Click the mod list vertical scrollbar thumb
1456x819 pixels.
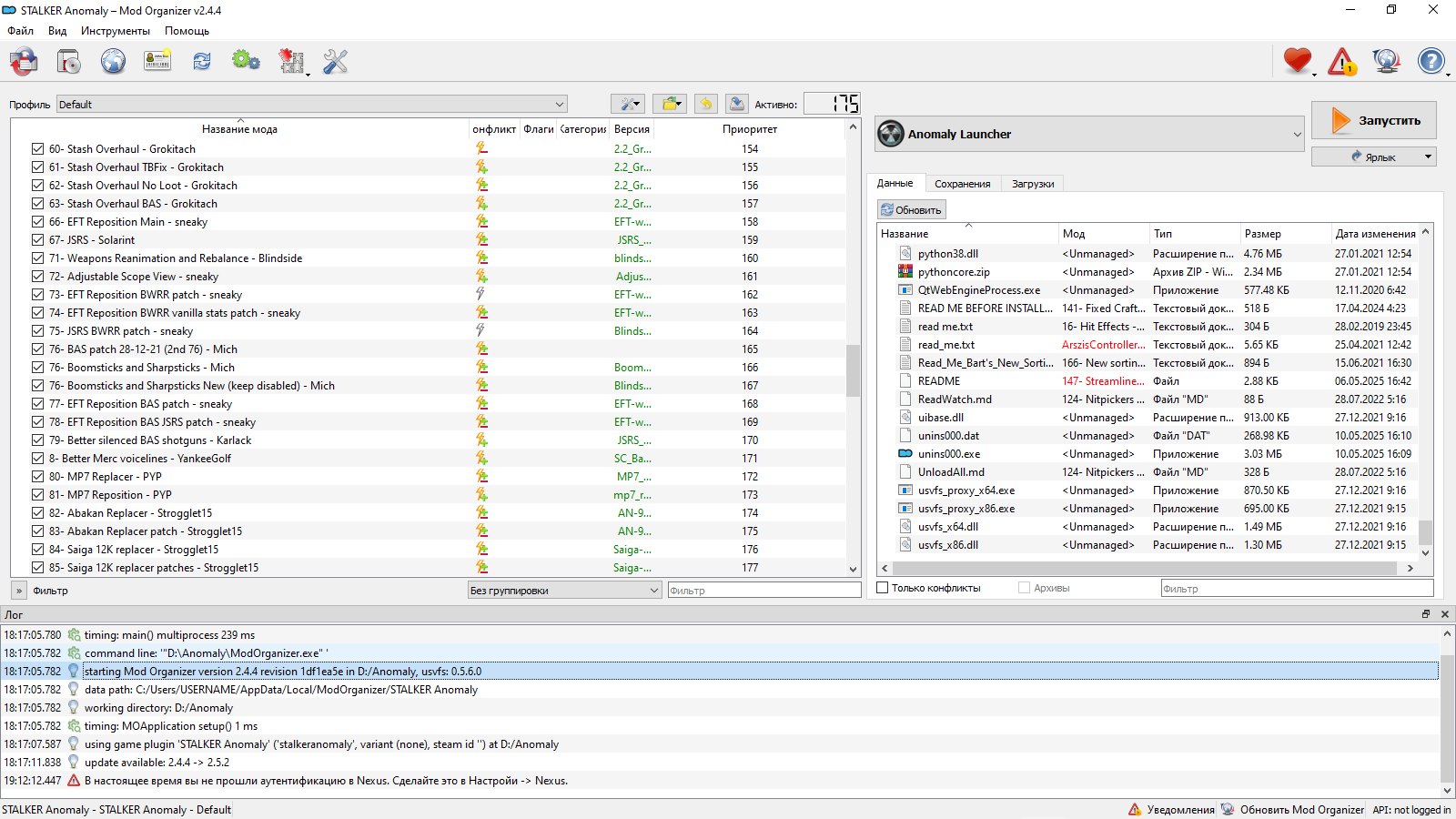coord(853,370)
